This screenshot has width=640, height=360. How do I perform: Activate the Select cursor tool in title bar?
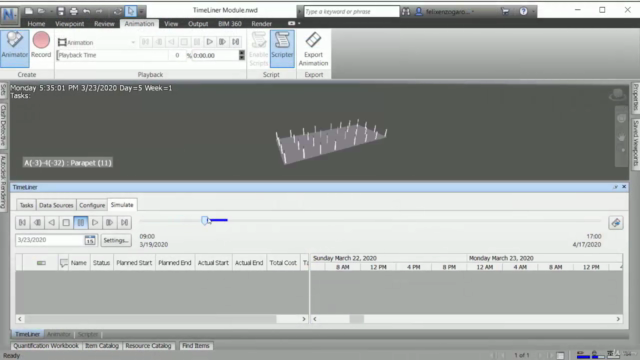131,11
